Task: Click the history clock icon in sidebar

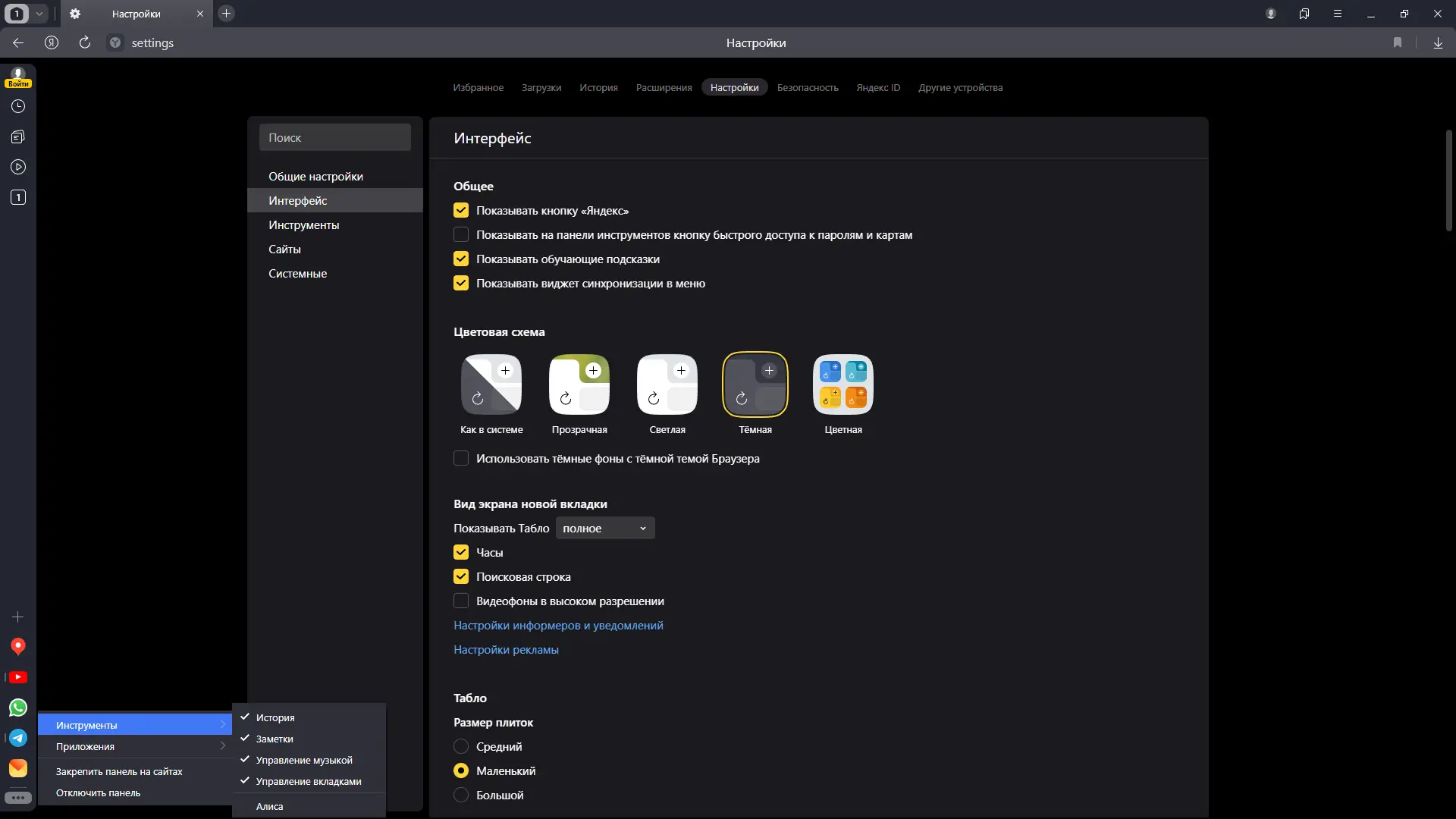Action: point(18,106)
